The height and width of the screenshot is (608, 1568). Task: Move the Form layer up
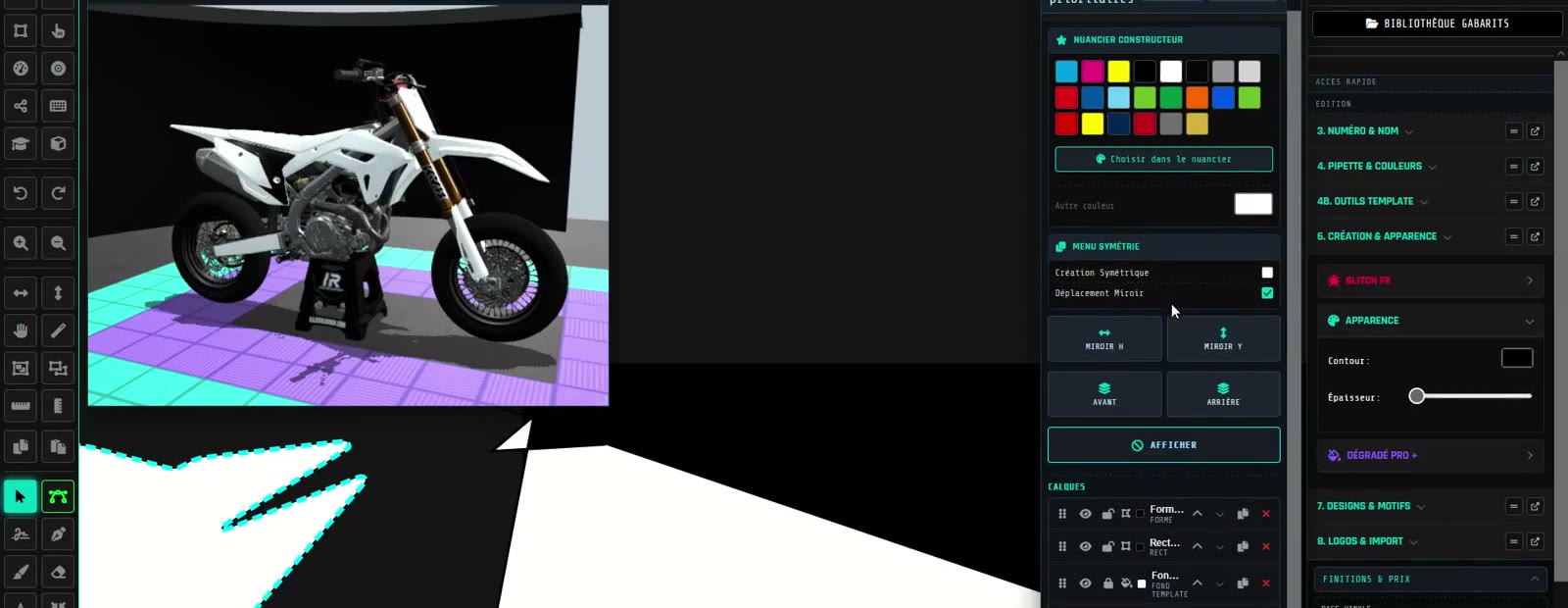pyautogui.click(x=1198, y=514)
